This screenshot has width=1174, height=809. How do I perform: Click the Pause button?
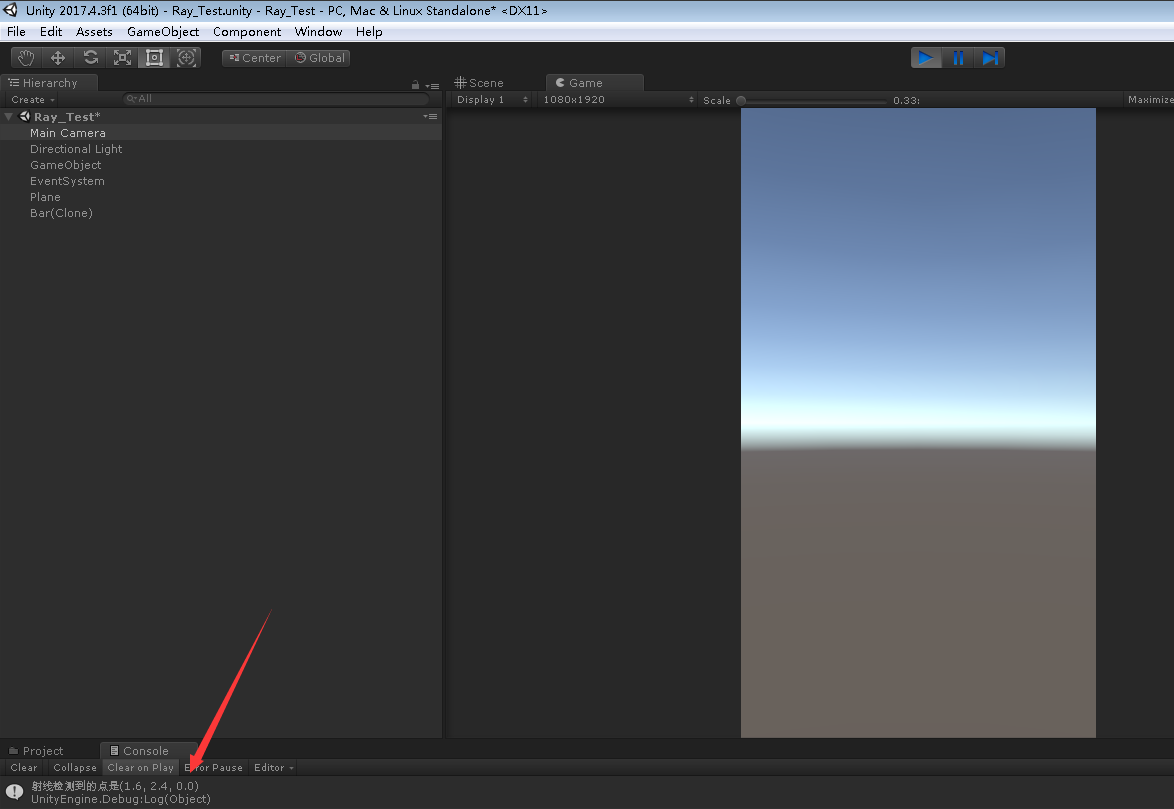(x=958, y=58)
